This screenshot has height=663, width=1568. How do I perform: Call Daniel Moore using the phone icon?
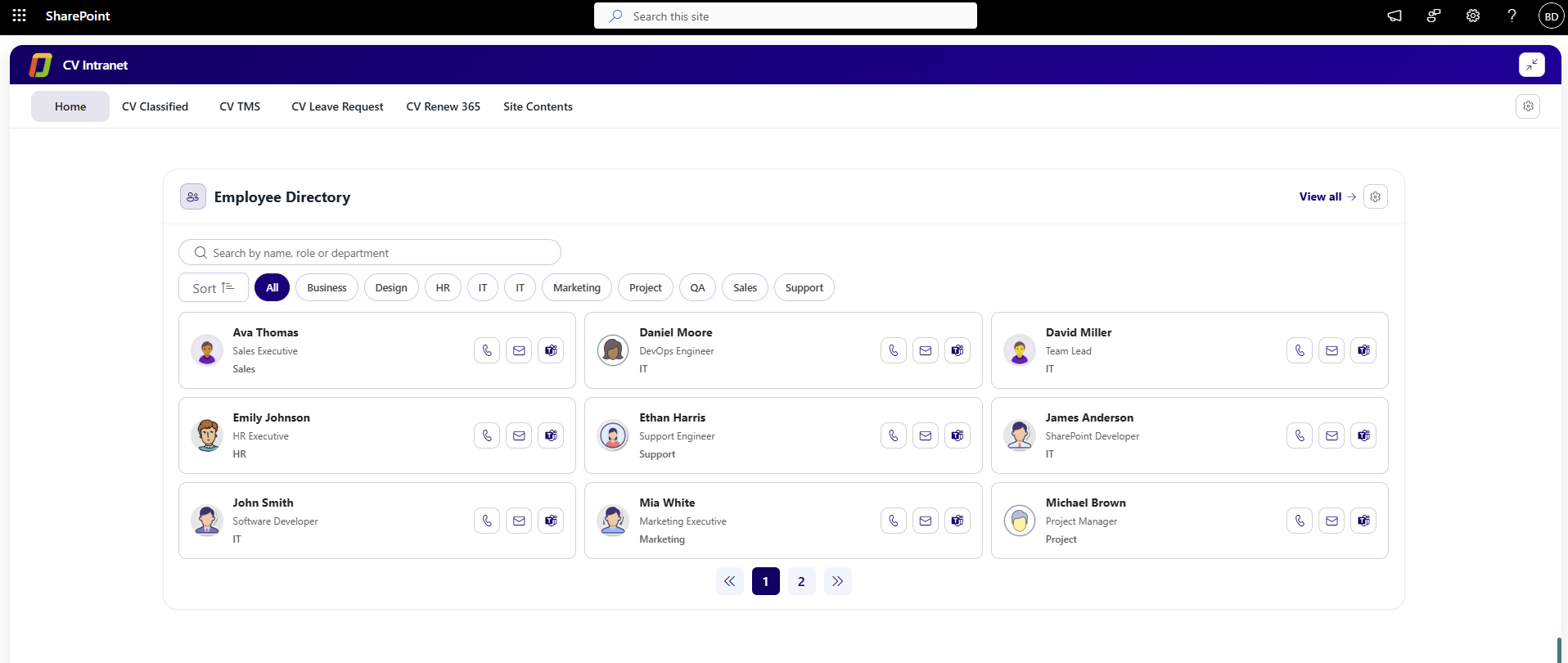tap(894, 350)
